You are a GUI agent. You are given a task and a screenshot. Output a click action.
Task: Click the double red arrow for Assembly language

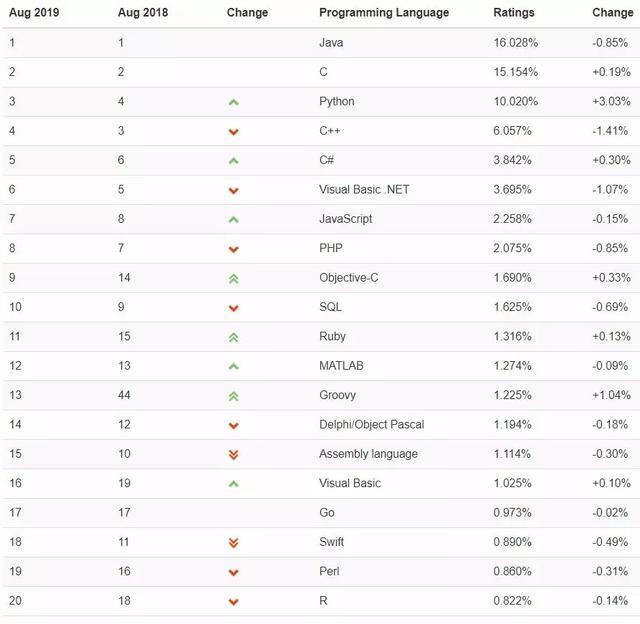coord(233,454)
